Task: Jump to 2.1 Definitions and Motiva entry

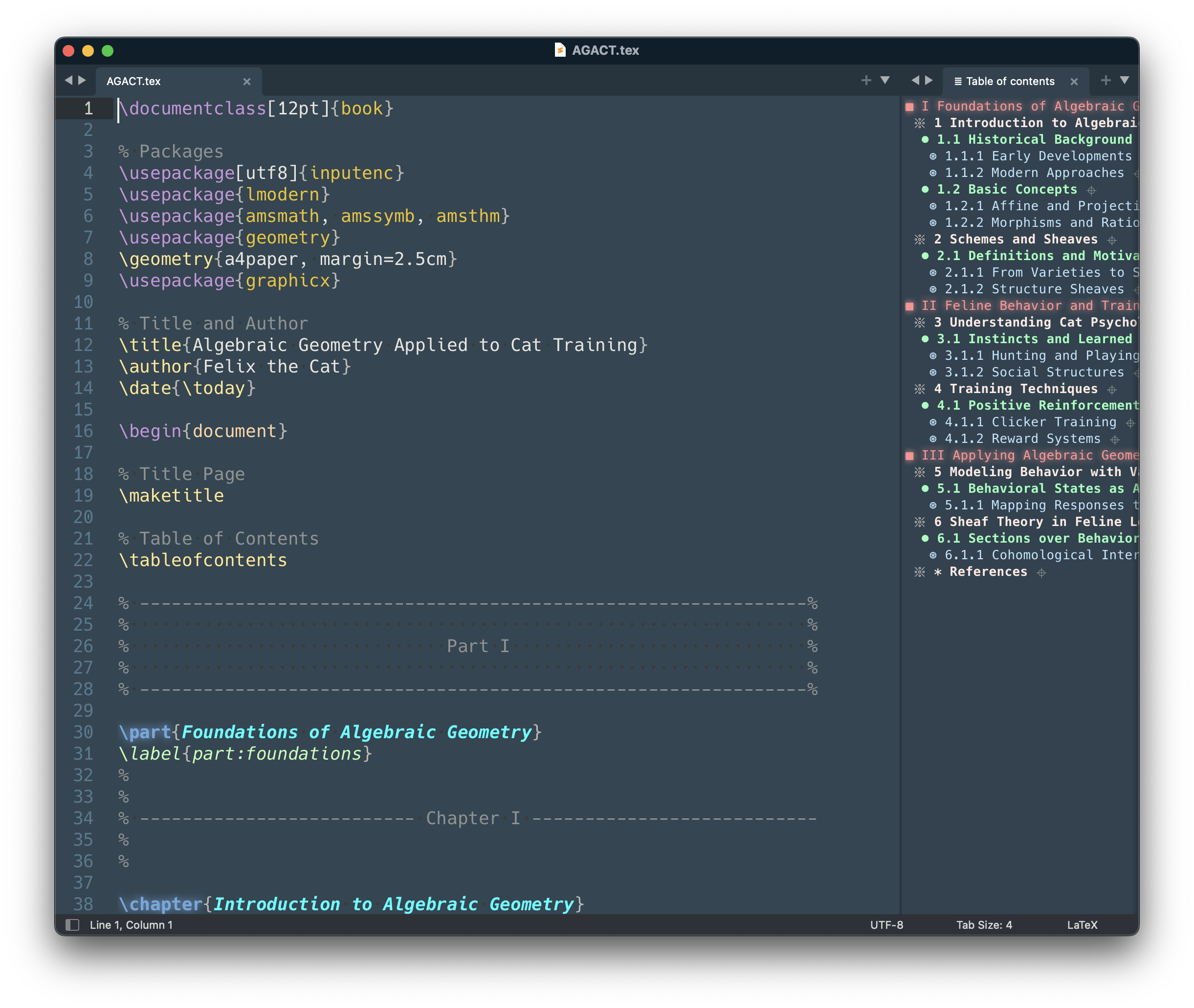Action: pyautogui.click(x=1037, y=256)
